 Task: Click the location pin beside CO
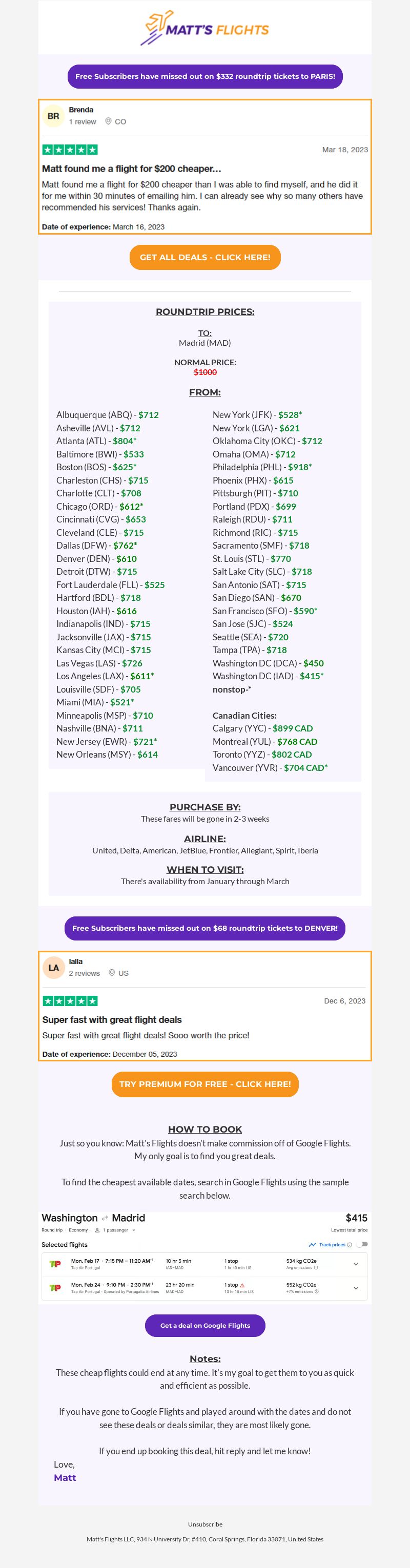(109, 121)
